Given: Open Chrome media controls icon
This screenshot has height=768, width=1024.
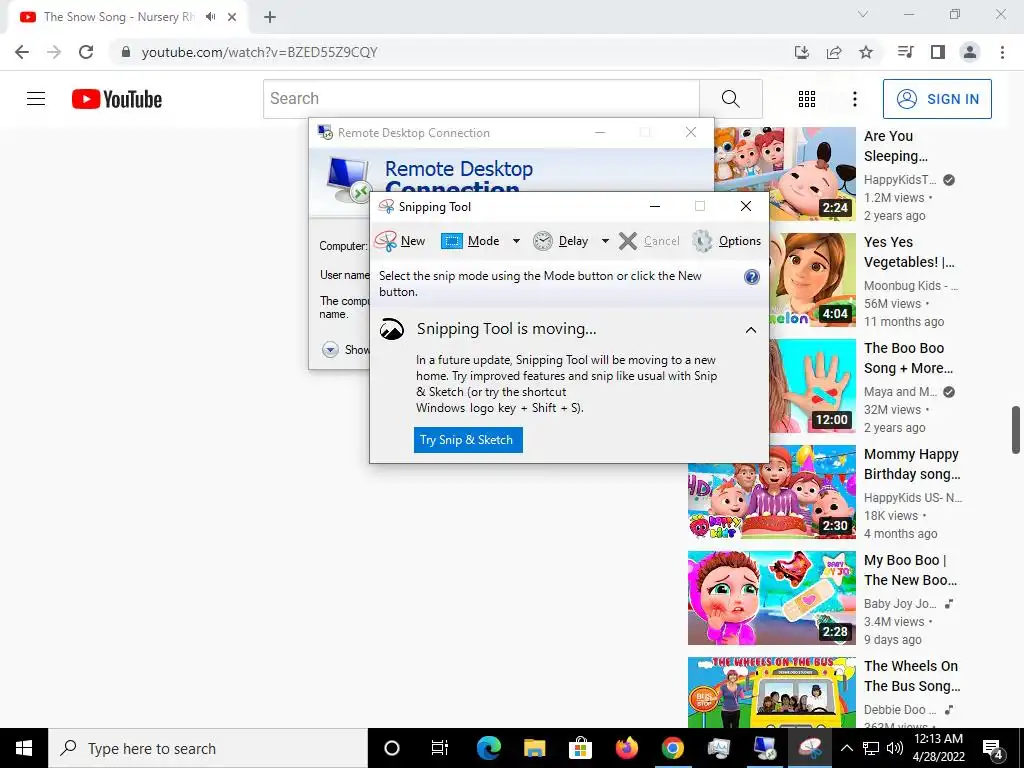Looking at the screenshot, I should (905, 52).
